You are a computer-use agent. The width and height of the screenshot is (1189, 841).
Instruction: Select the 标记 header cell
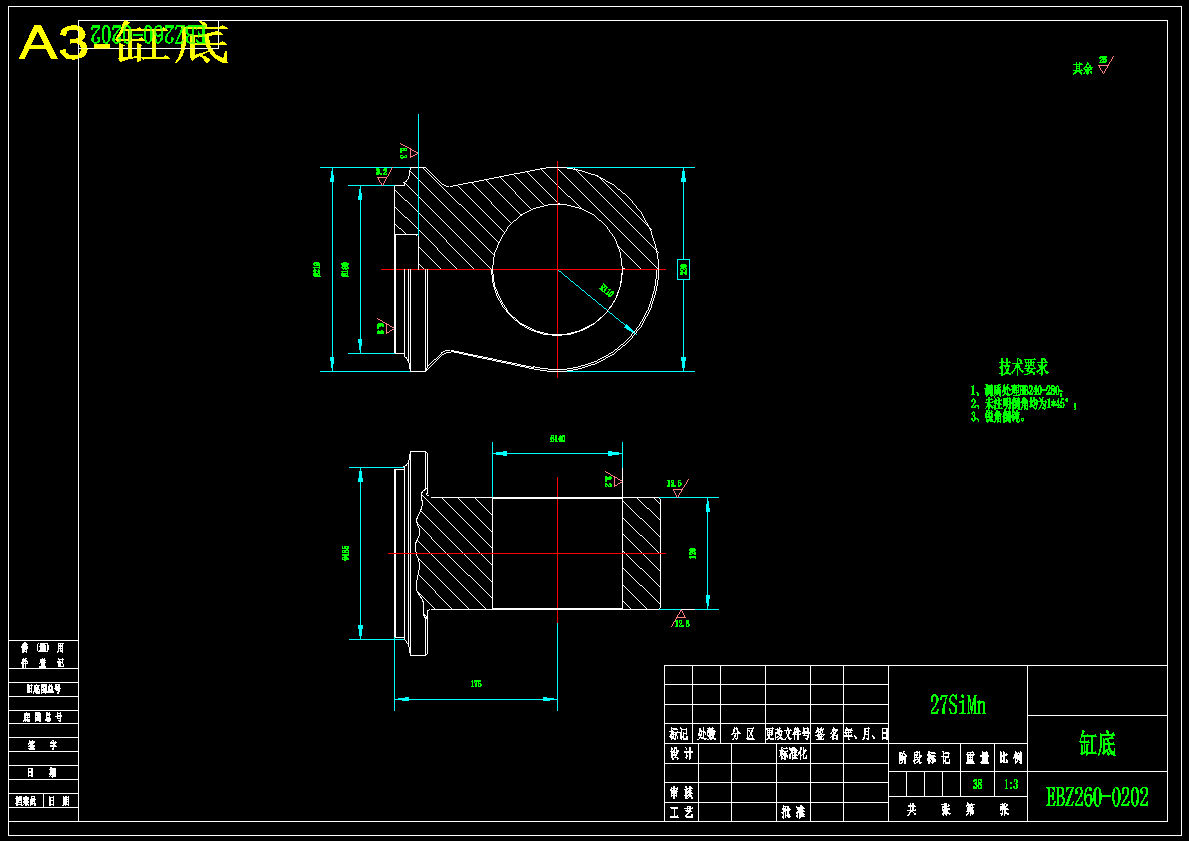coord(679,734)
